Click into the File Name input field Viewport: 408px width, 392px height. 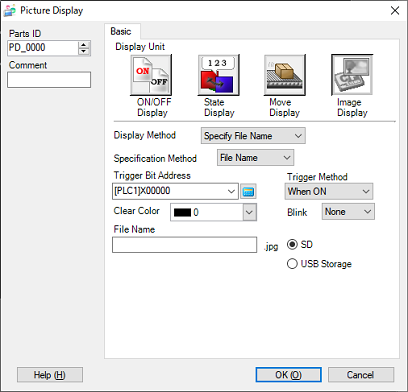click(184, 245)
